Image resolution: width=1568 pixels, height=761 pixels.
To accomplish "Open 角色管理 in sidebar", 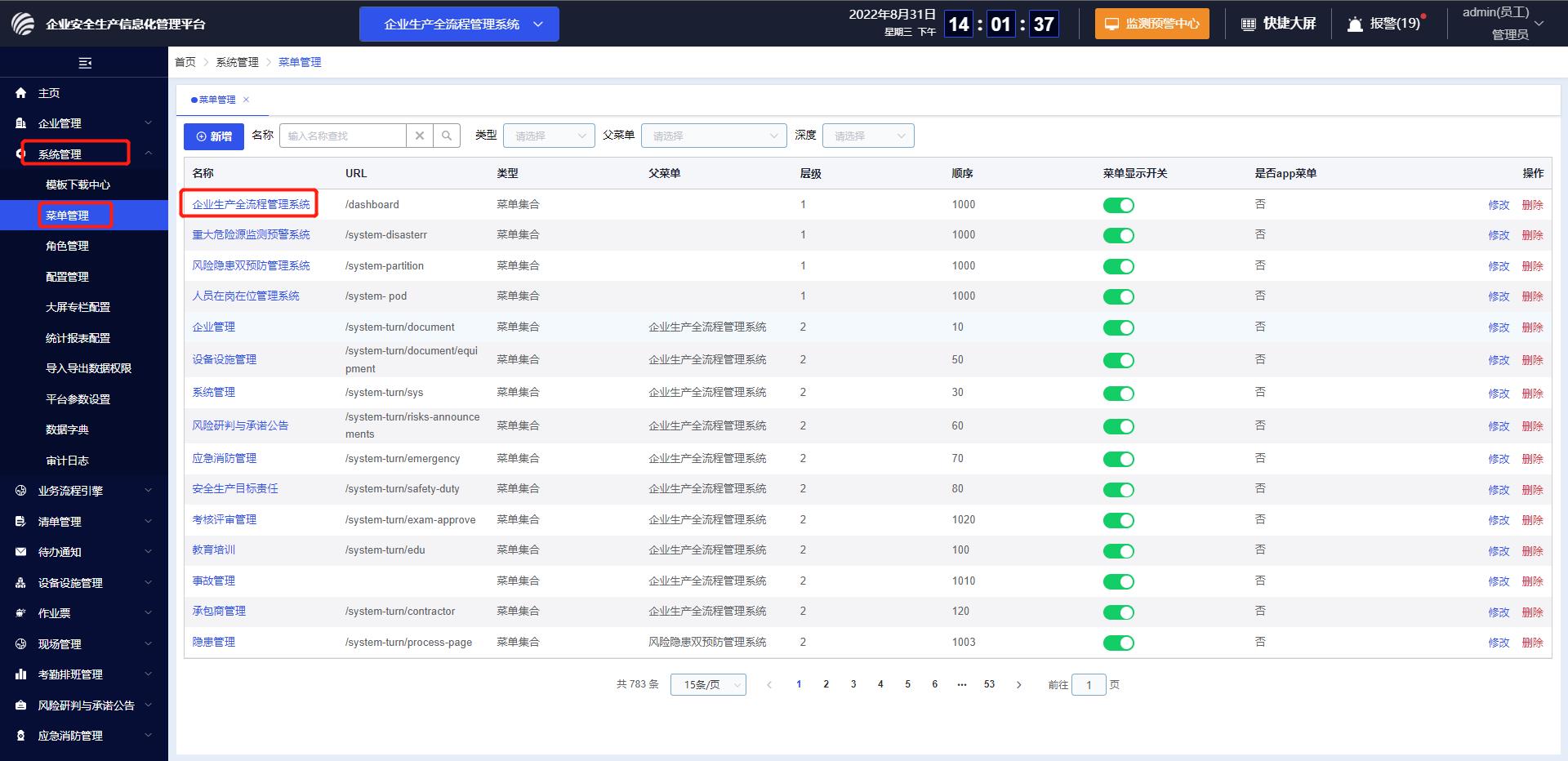I will [67, 246].
